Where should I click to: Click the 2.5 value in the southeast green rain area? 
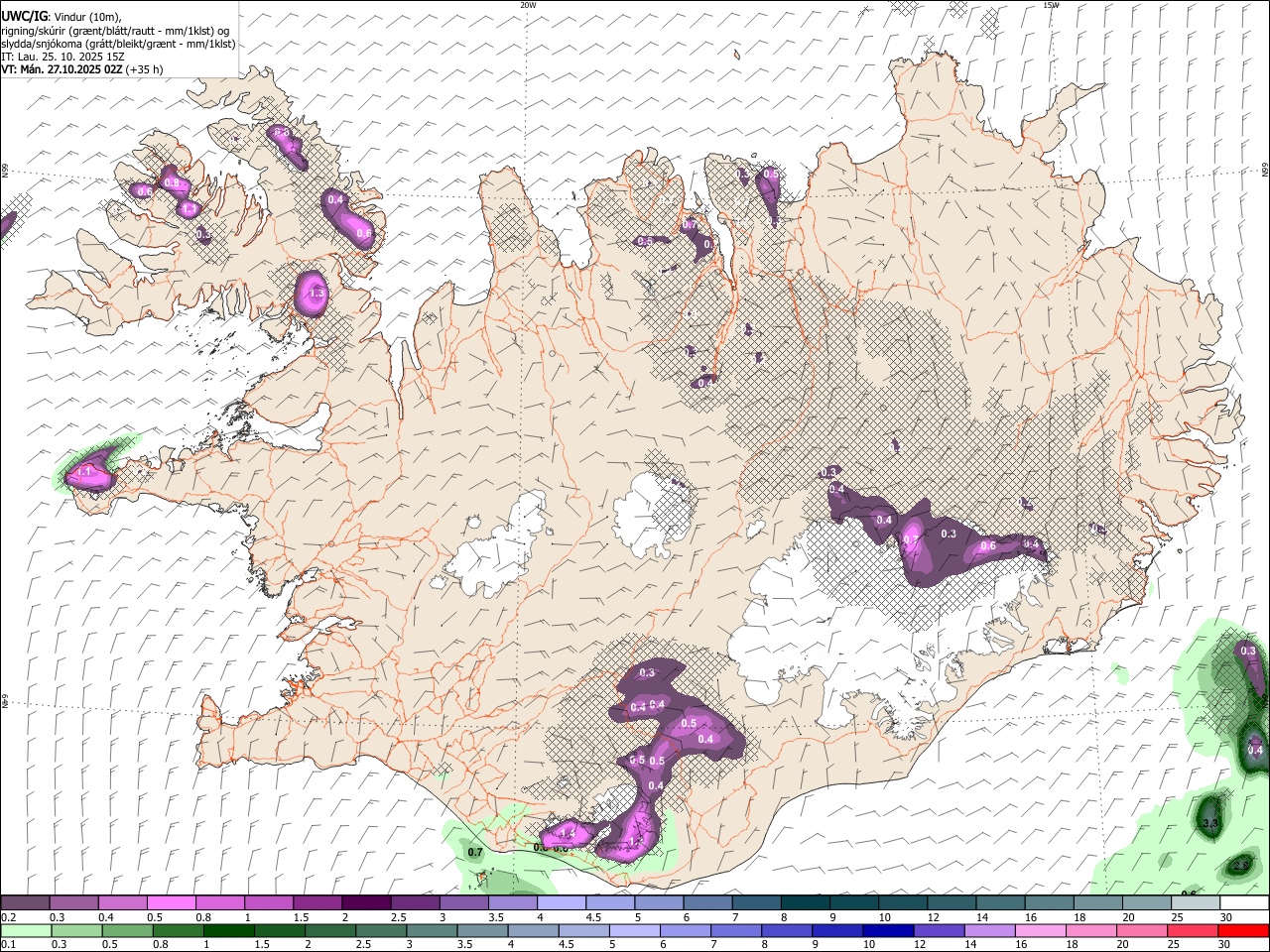point(1241,866)
